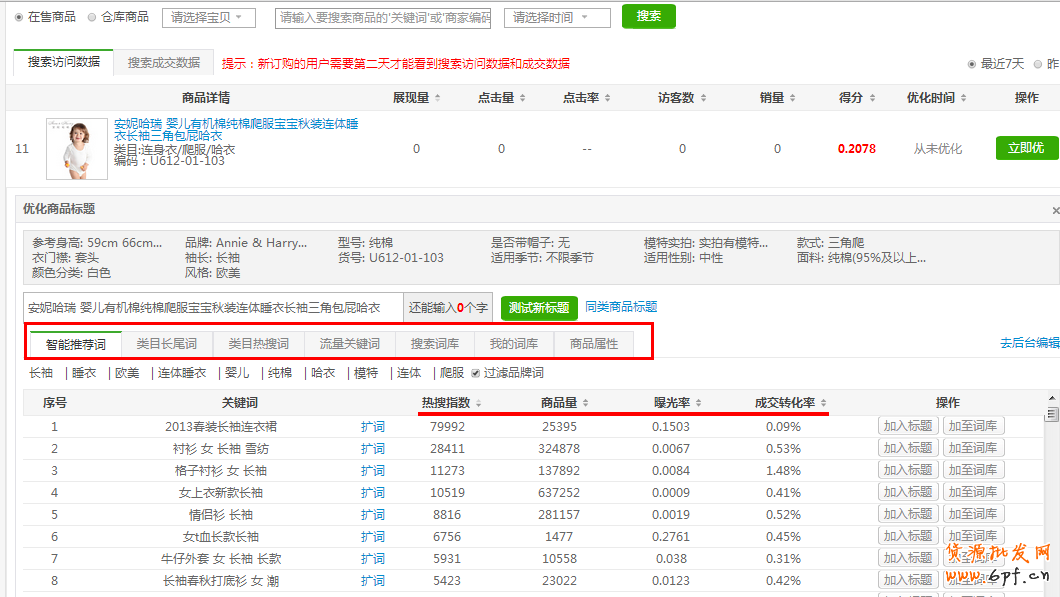1060x597 pixels.
Task: Expand the 请选择时间 dropdown
Action: [557, 18]
